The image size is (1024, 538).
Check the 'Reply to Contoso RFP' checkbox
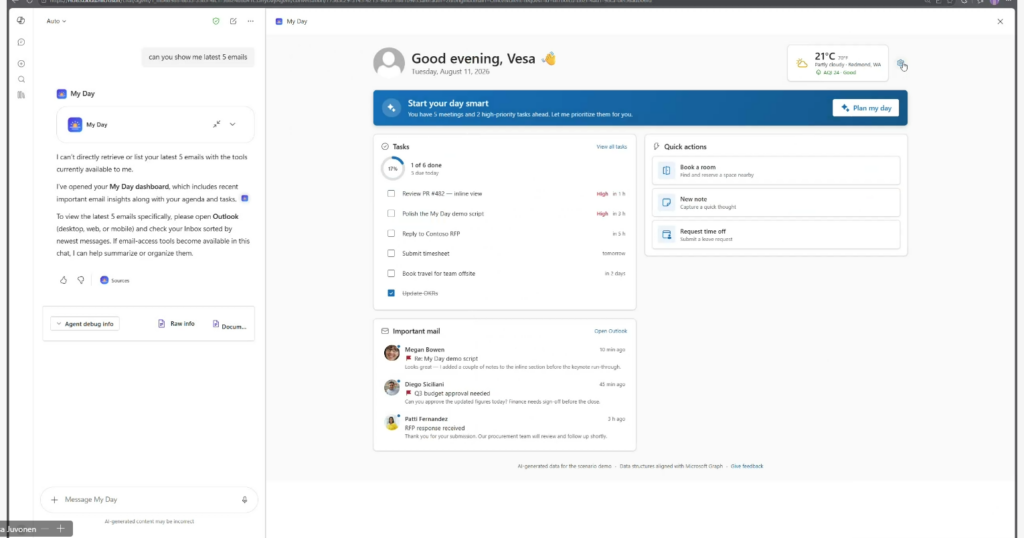coord(391,234)
